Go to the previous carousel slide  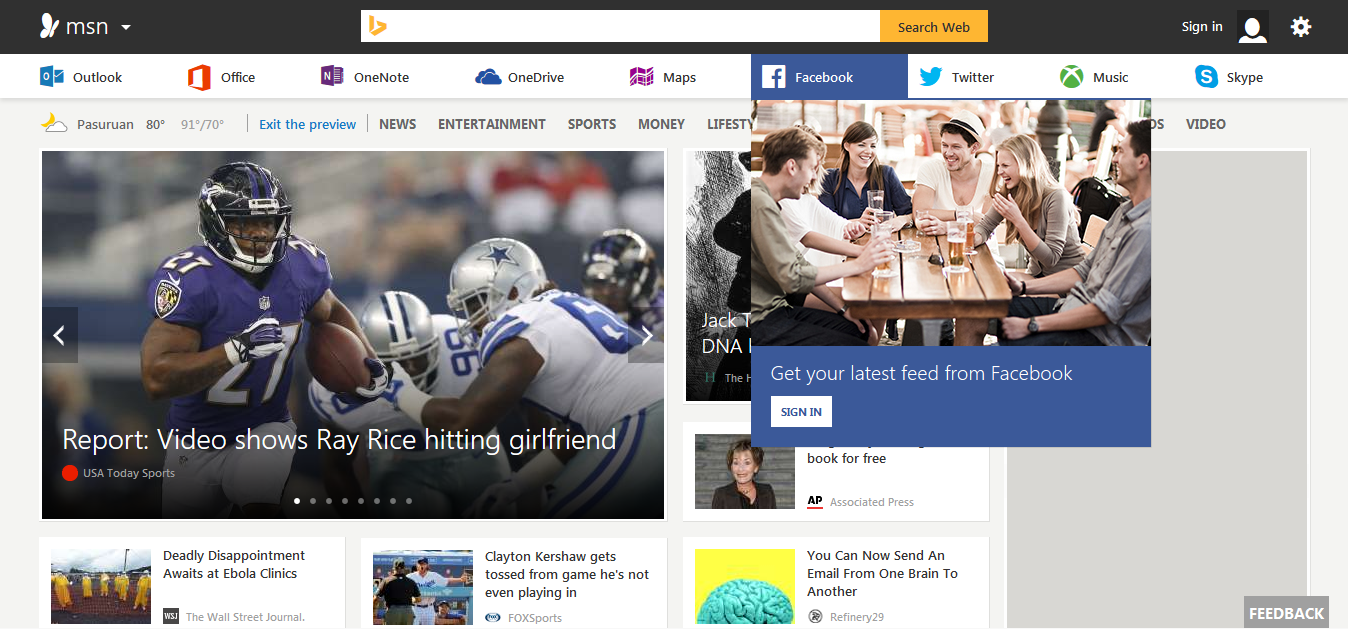tap(59, 336)
